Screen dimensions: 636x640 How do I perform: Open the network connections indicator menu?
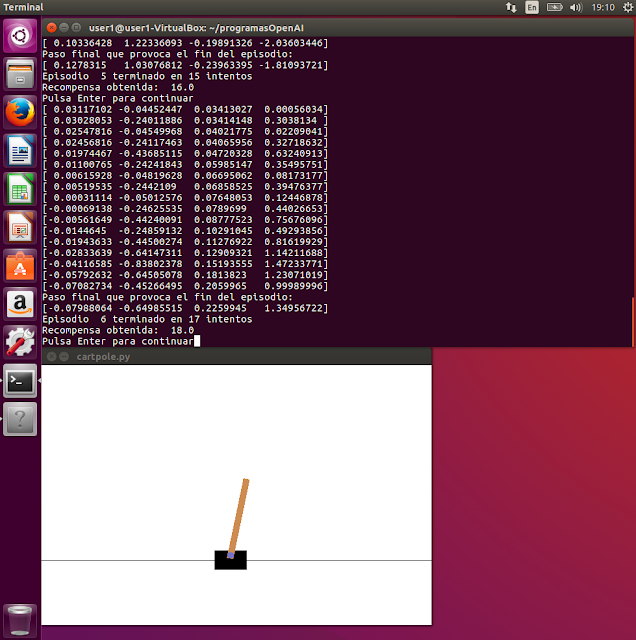click(511, 7)
